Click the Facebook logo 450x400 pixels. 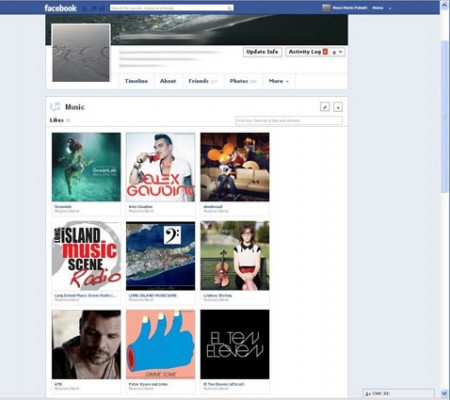(x=60, y=8)
